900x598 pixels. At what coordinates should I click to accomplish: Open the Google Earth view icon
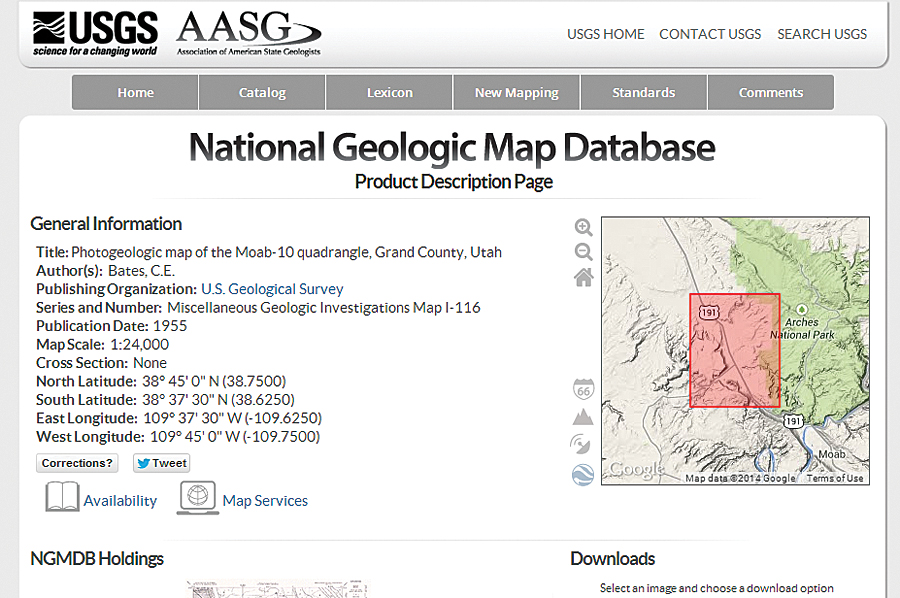point(583,474)
